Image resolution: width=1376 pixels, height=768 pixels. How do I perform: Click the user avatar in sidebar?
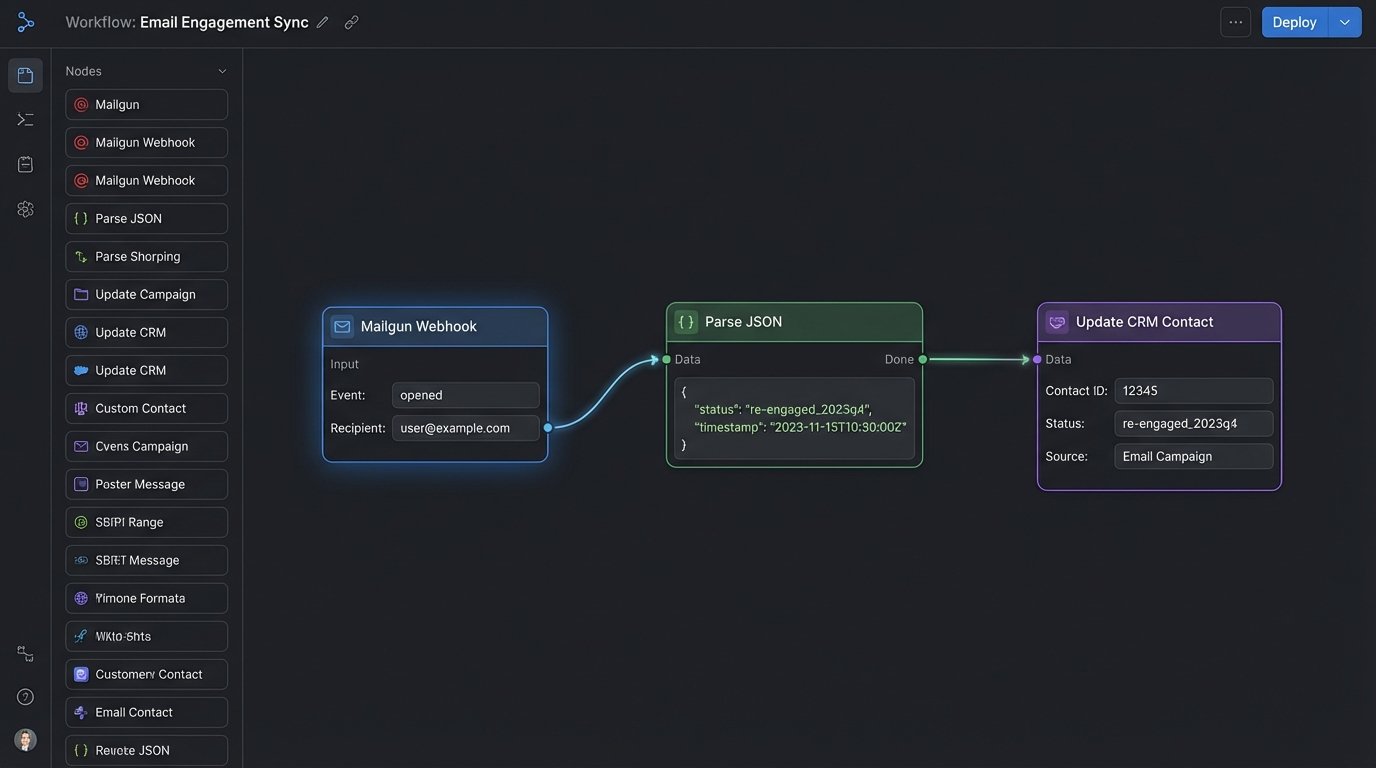coord(25,740)
